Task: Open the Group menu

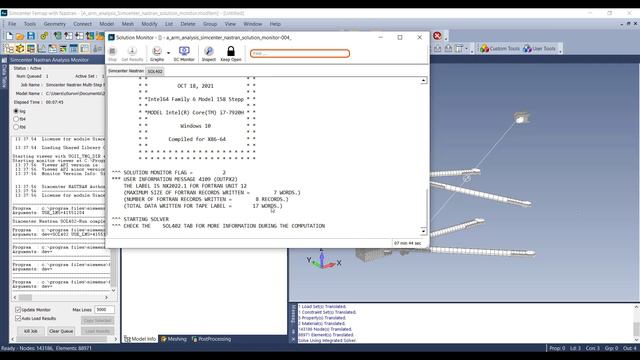Action: click(210, 24)
